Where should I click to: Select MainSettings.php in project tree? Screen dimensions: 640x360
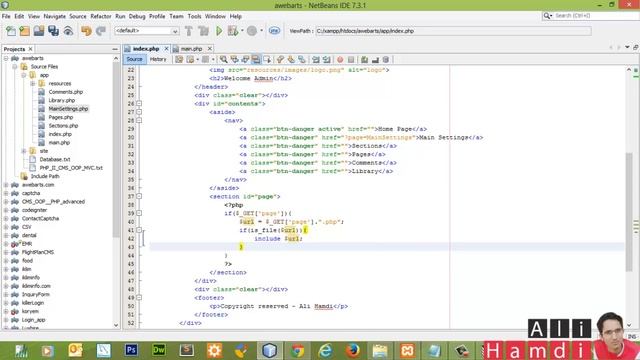(68, 109)
